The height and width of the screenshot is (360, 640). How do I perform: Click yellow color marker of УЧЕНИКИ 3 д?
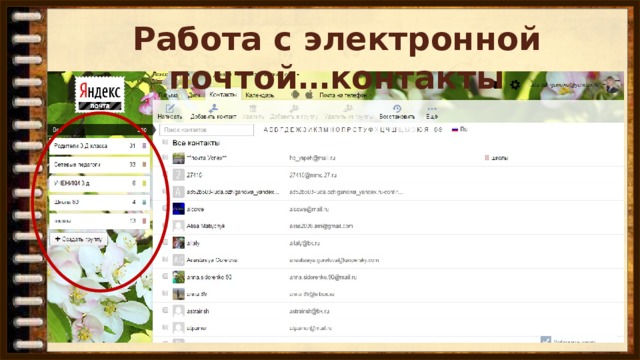click(x=144, y=183)
